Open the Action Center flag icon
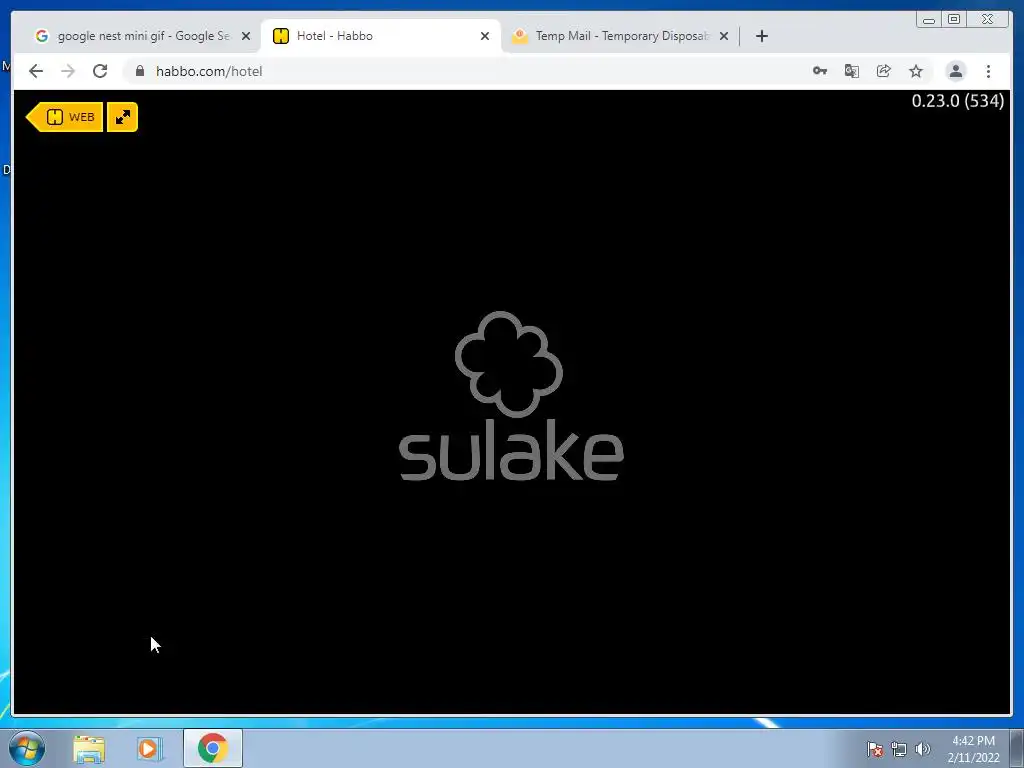 point(875,749)
